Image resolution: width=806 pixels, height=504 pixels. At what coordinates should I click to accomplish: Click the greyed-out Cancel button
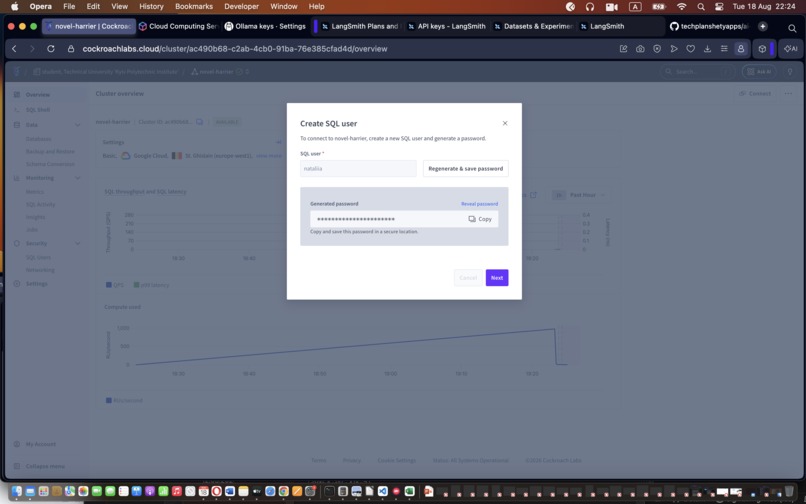[x=468, y=278]
